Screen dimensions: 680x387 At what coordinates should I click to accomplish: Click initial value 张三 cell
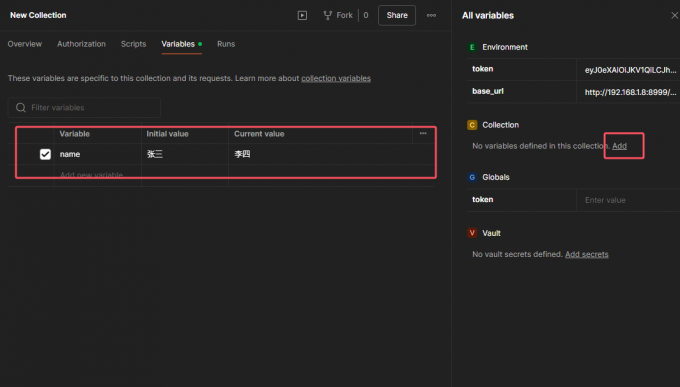(x=185, y=154)
